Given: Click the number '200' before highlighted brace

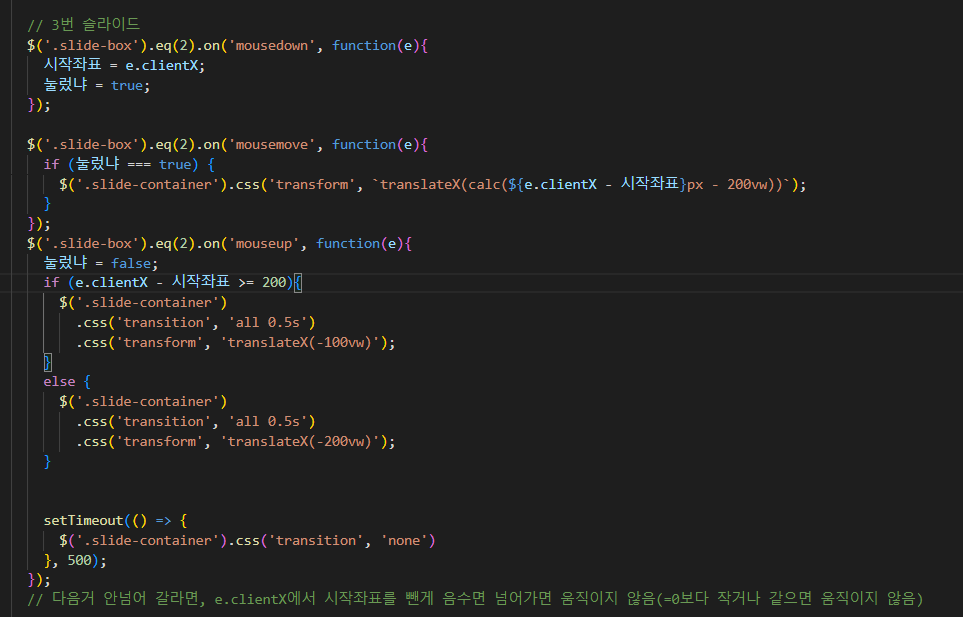Looking at the screenshot, I should click(274, 282).
